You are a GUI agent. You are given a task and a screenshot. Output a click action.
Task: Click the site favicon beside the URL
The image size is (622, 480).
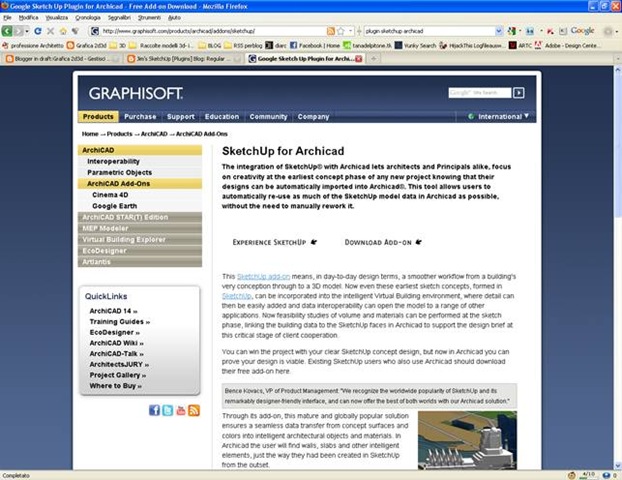coord(95,31)
